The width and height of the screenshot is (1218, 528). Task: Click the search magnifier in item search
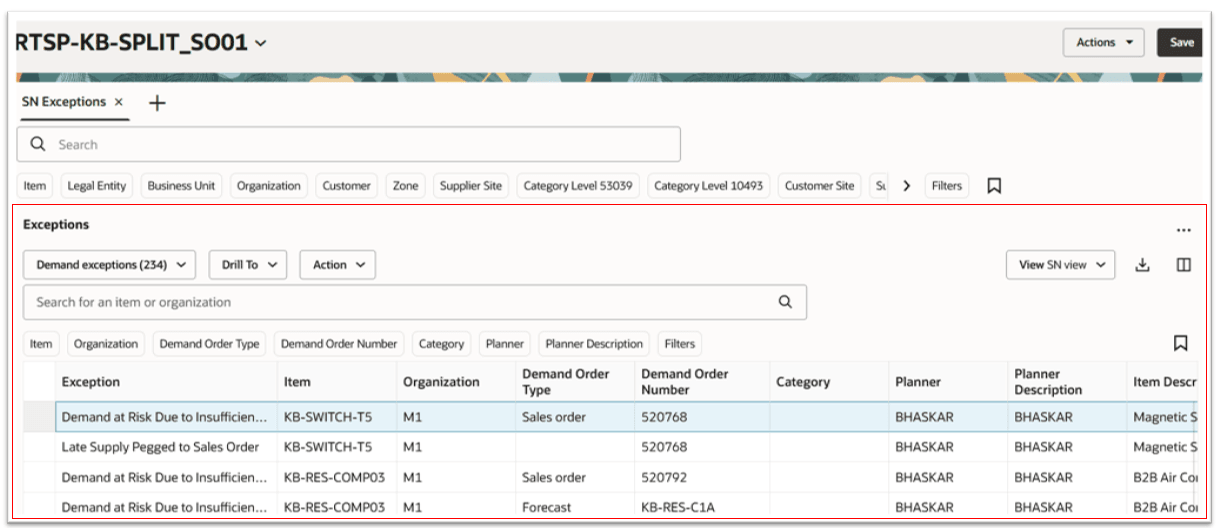pos(785,302)
